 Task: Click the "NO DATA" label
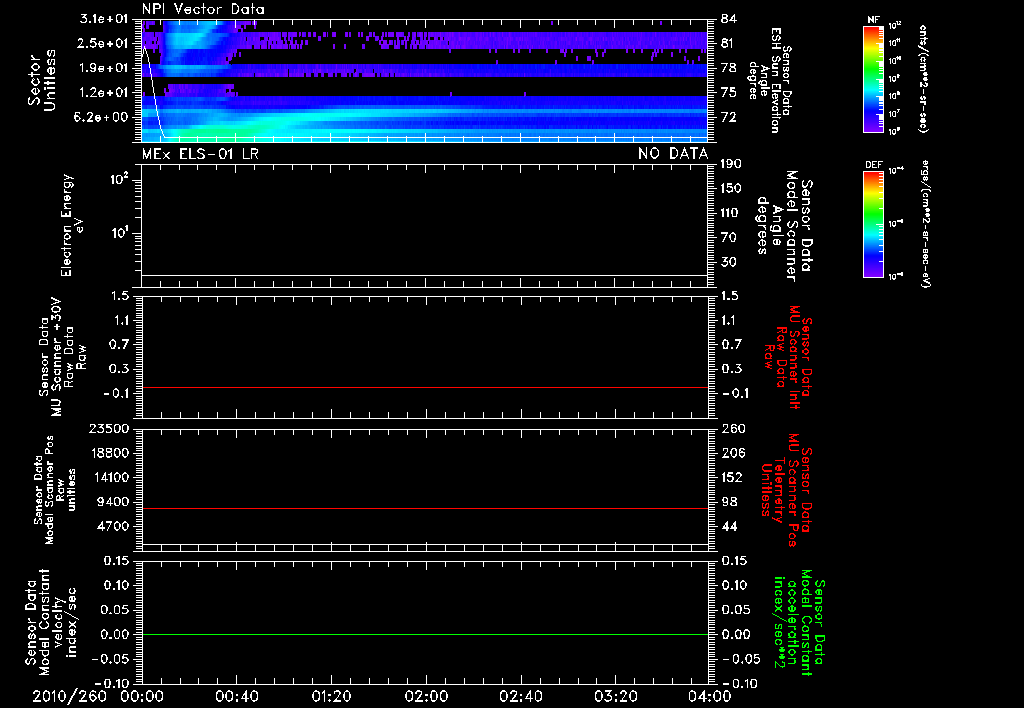[x=673, y=153]
